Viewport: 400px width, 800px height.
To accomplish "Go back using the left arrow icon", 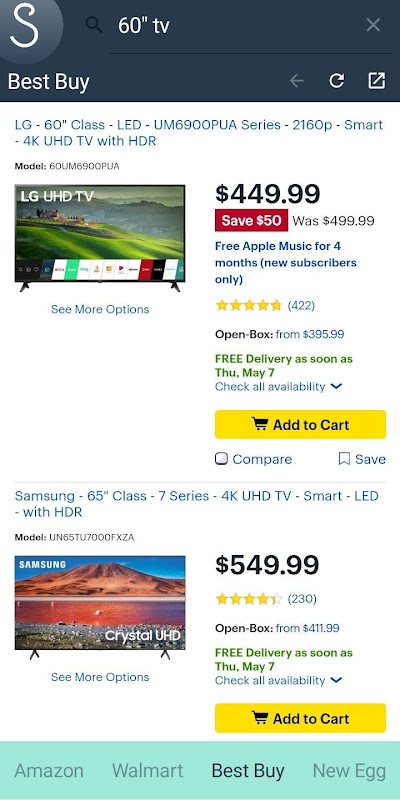I will [x=296, y=81].
